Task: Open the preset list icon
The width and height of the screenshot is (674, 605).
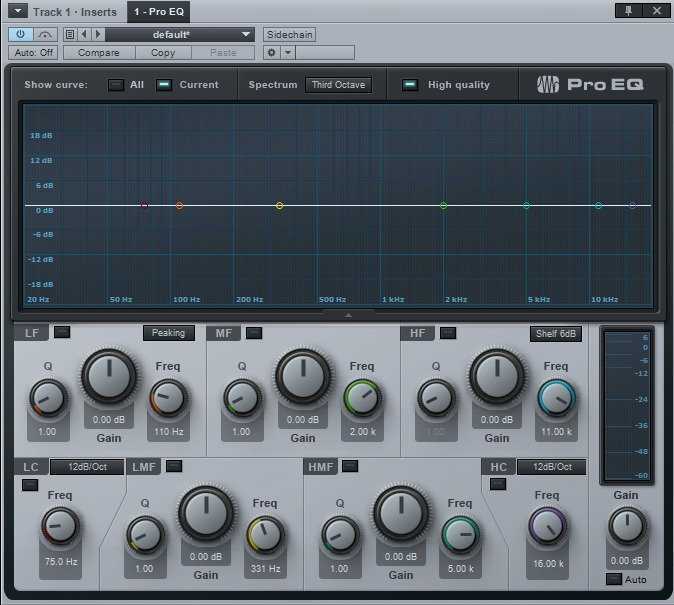Action: point(70,34)
